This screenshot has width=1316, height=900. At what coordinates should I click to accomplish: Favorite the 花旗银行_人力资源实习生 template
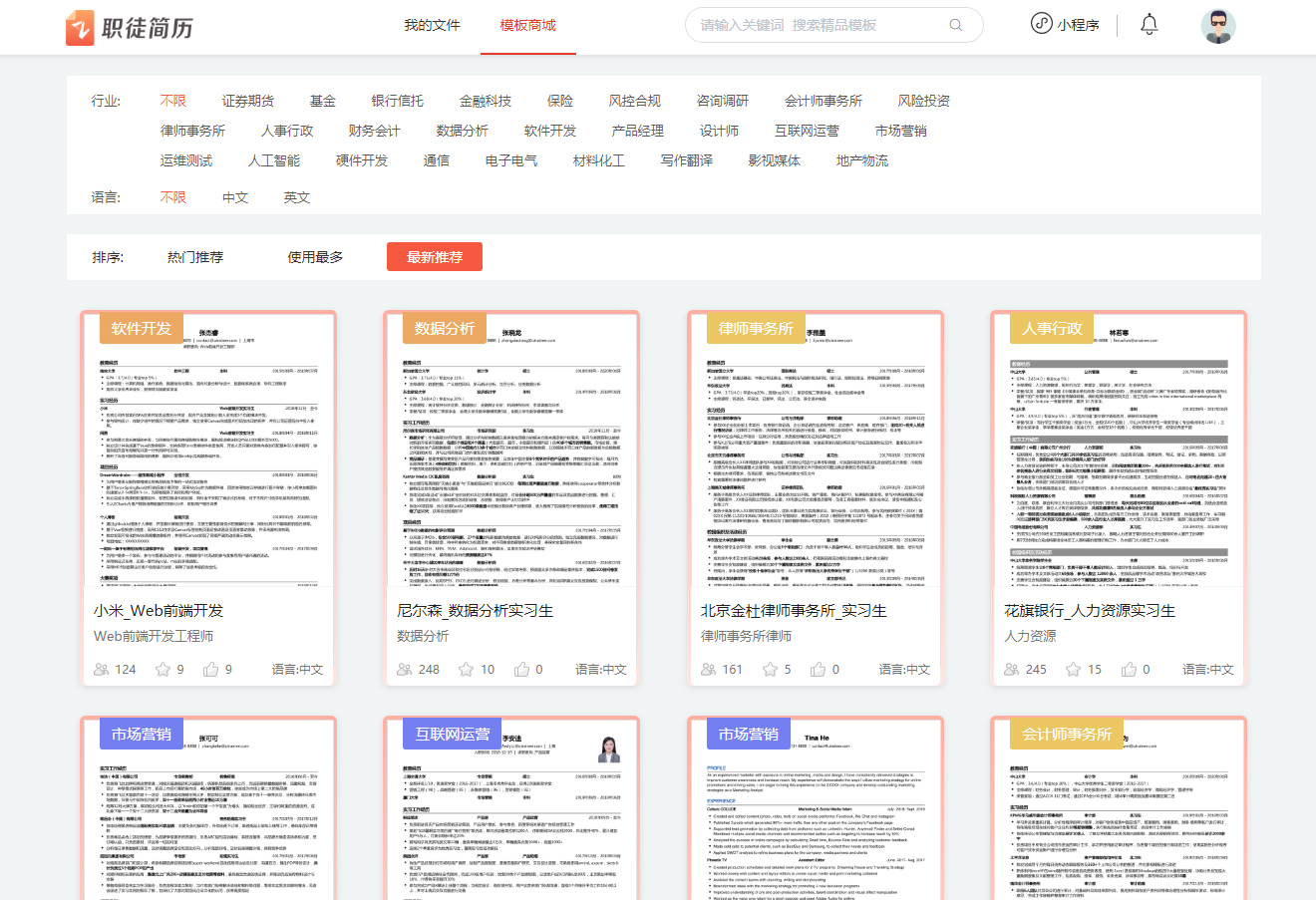click(x=1073, y=669)
